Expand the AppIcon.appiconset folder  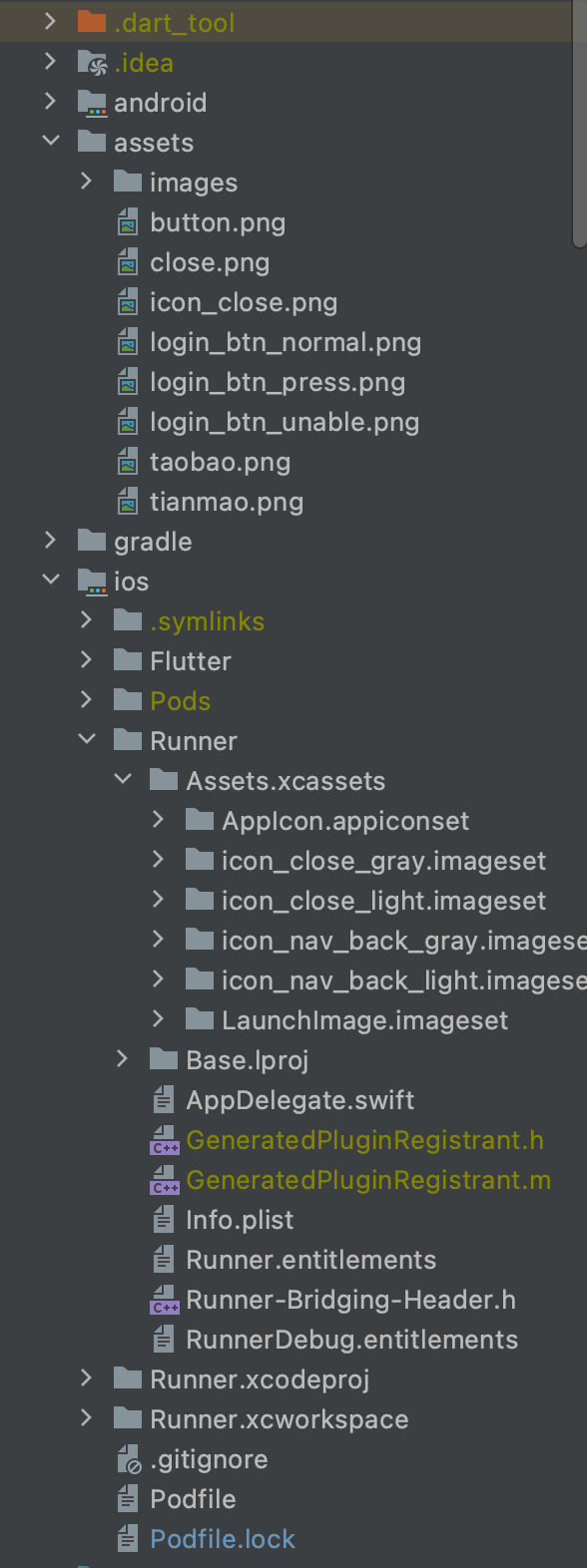(158, 820)
